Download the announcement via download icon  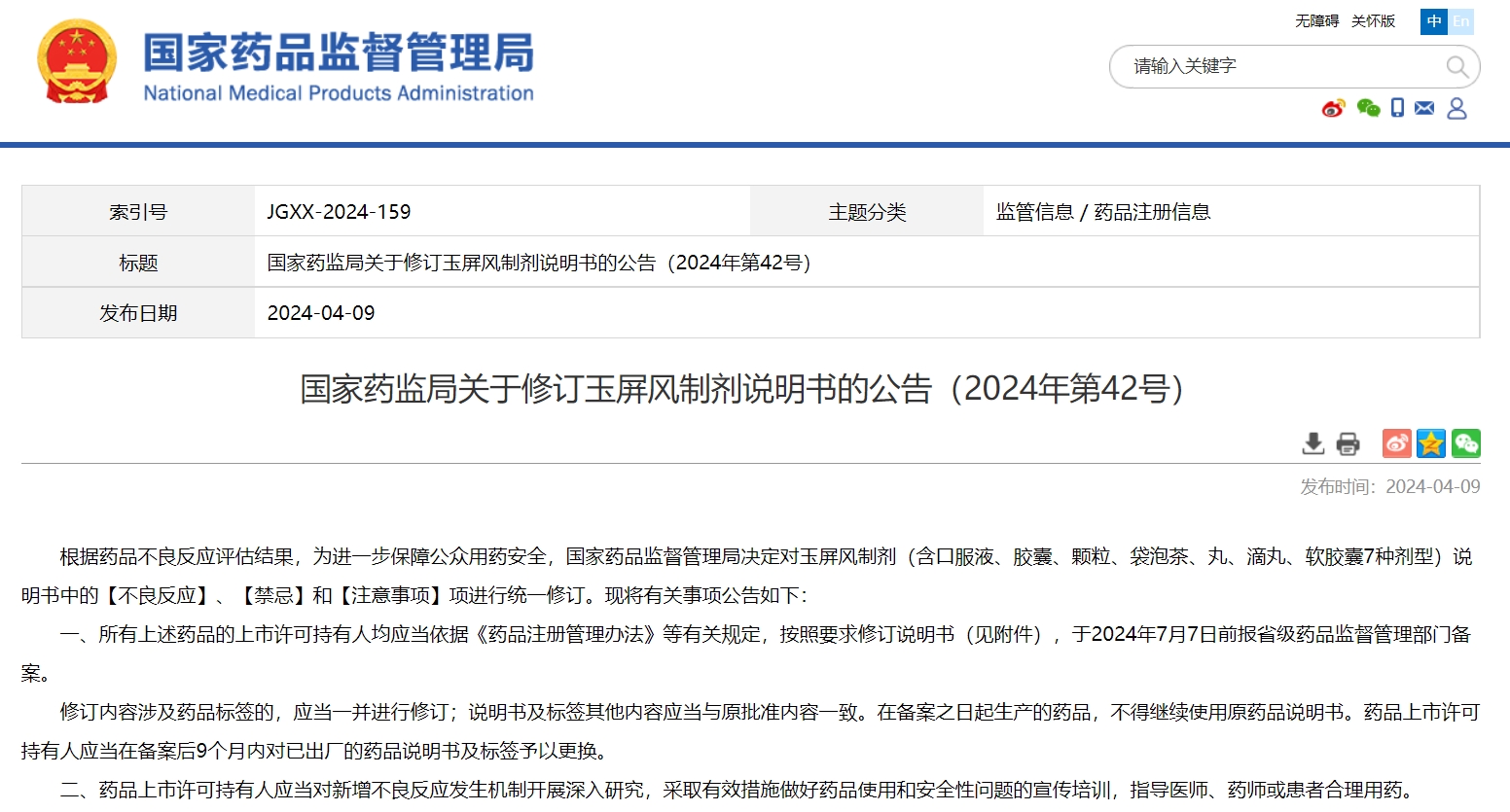click(x=1313, y=443)
